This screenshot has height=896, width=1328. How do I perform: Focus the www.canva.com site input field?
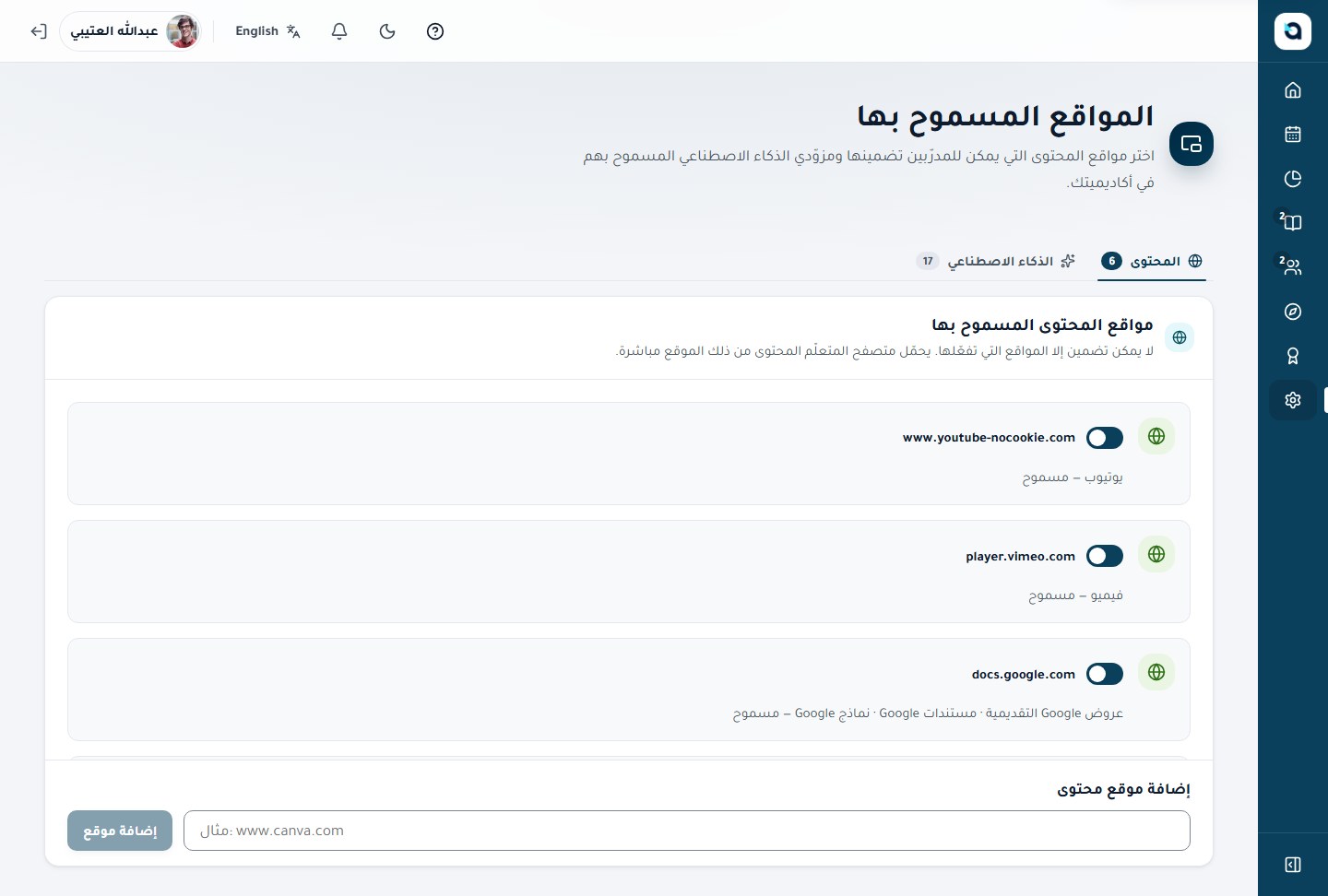687,831
